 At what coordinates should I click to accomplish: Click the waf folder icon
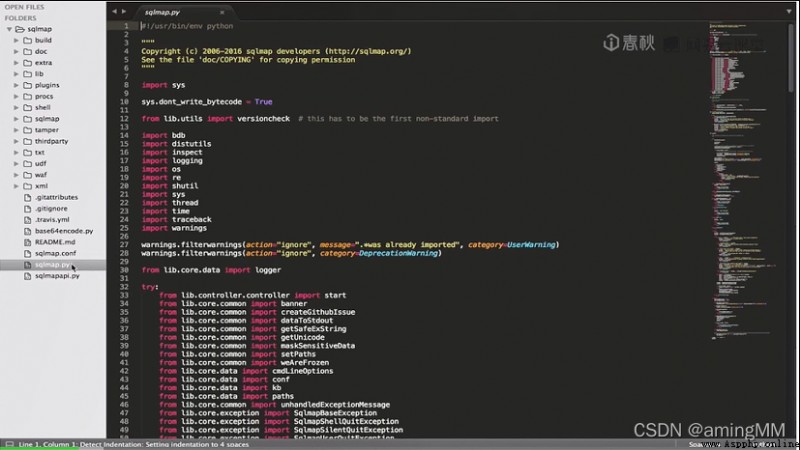point(28,175)
